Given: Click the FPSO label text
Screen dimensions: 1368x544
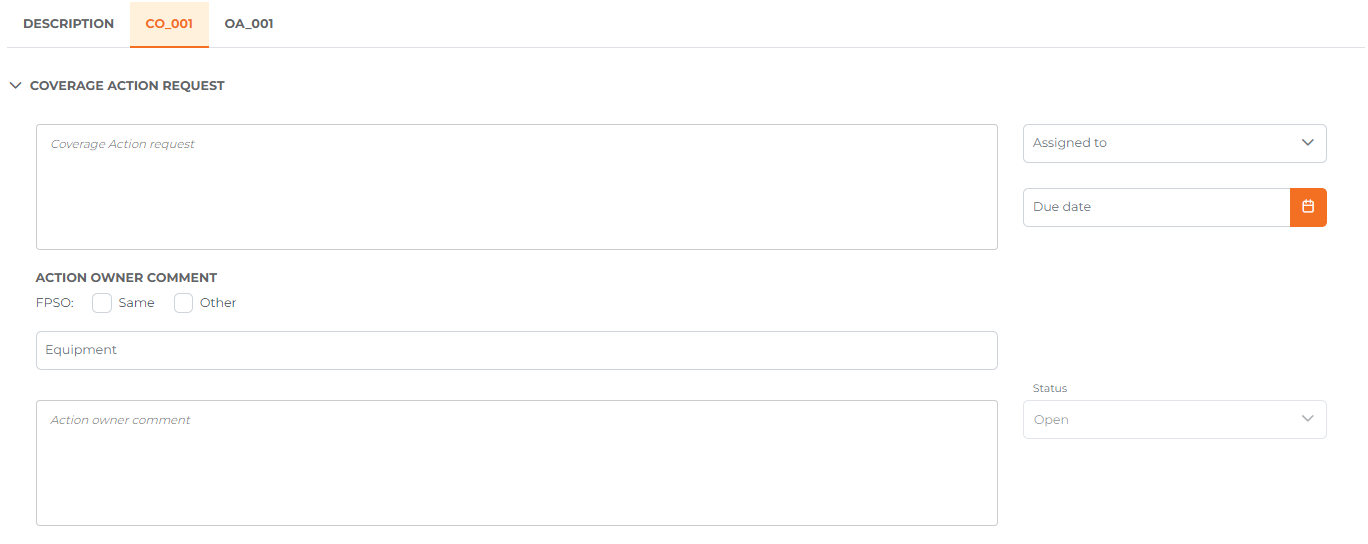Looking at the screenshot, I should [55, 303].
